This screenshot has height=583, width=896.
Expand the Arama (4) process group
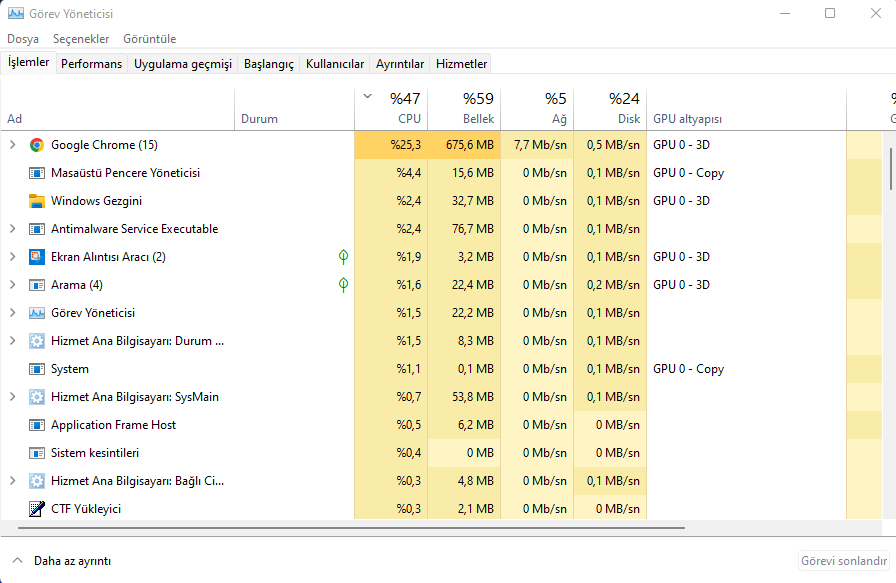[x=13, y=285]
